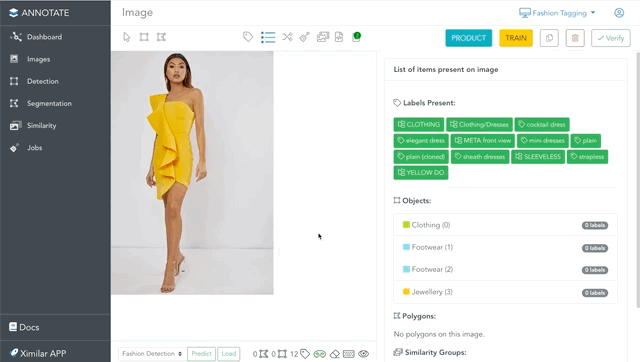The image size is (640, 362).
Task: Select the eraser tool in bottom bar
Action: 335,354
